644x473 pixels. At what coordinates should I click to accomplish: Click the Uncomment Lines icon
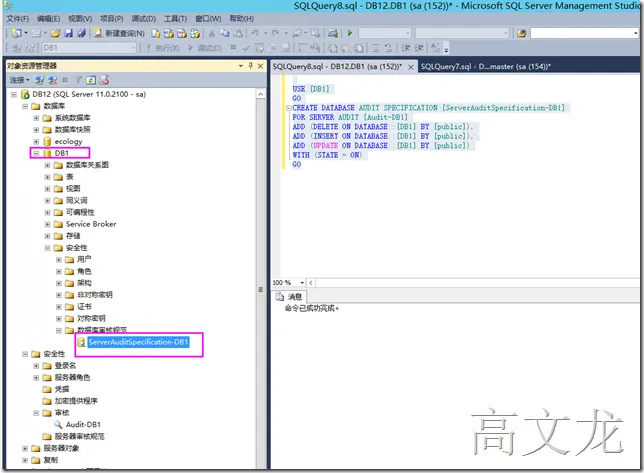coord(388,48)
